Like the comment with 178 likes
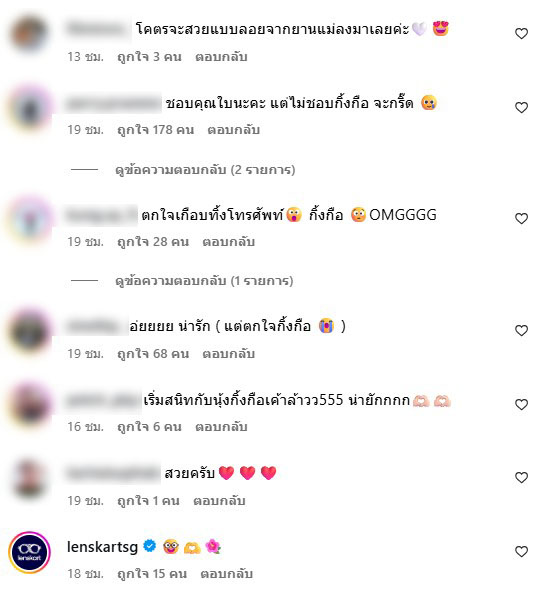The height and width of the screenshot is (597, 539). point(521,108)
